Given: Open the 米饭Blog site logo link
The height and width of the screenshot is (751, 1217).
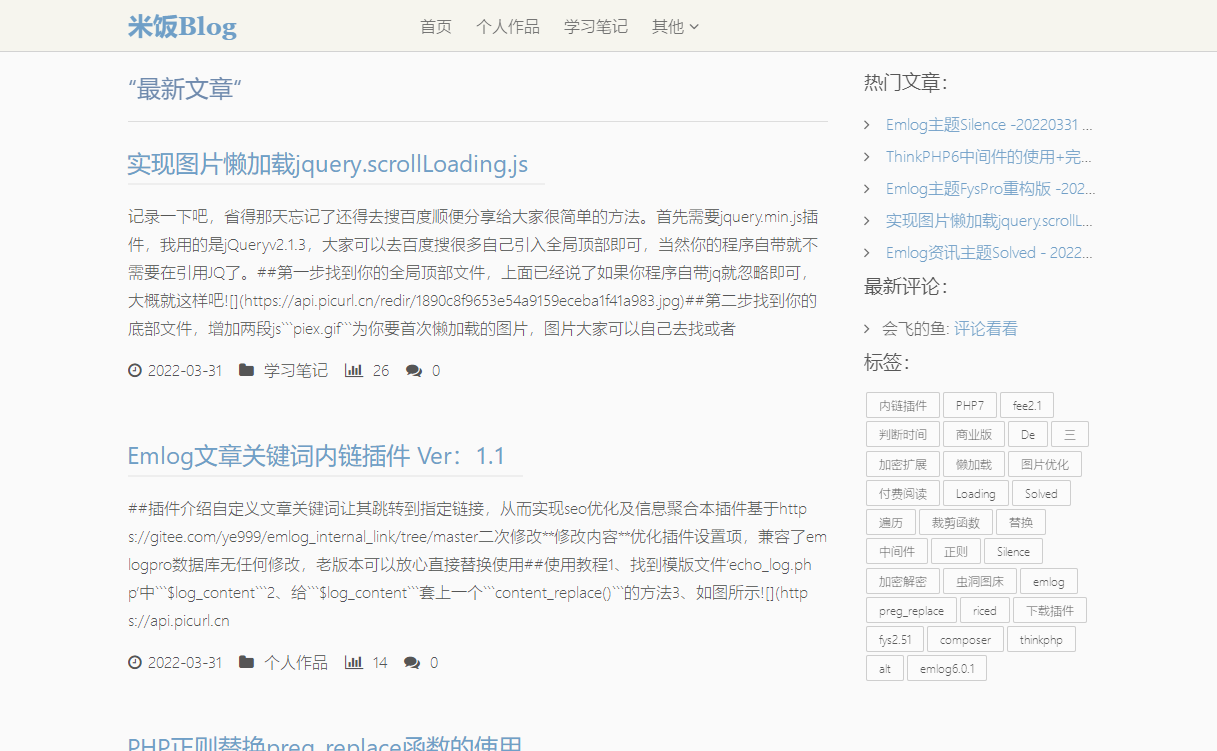Looking at the screenshot, I should click(x=182, y=27).
